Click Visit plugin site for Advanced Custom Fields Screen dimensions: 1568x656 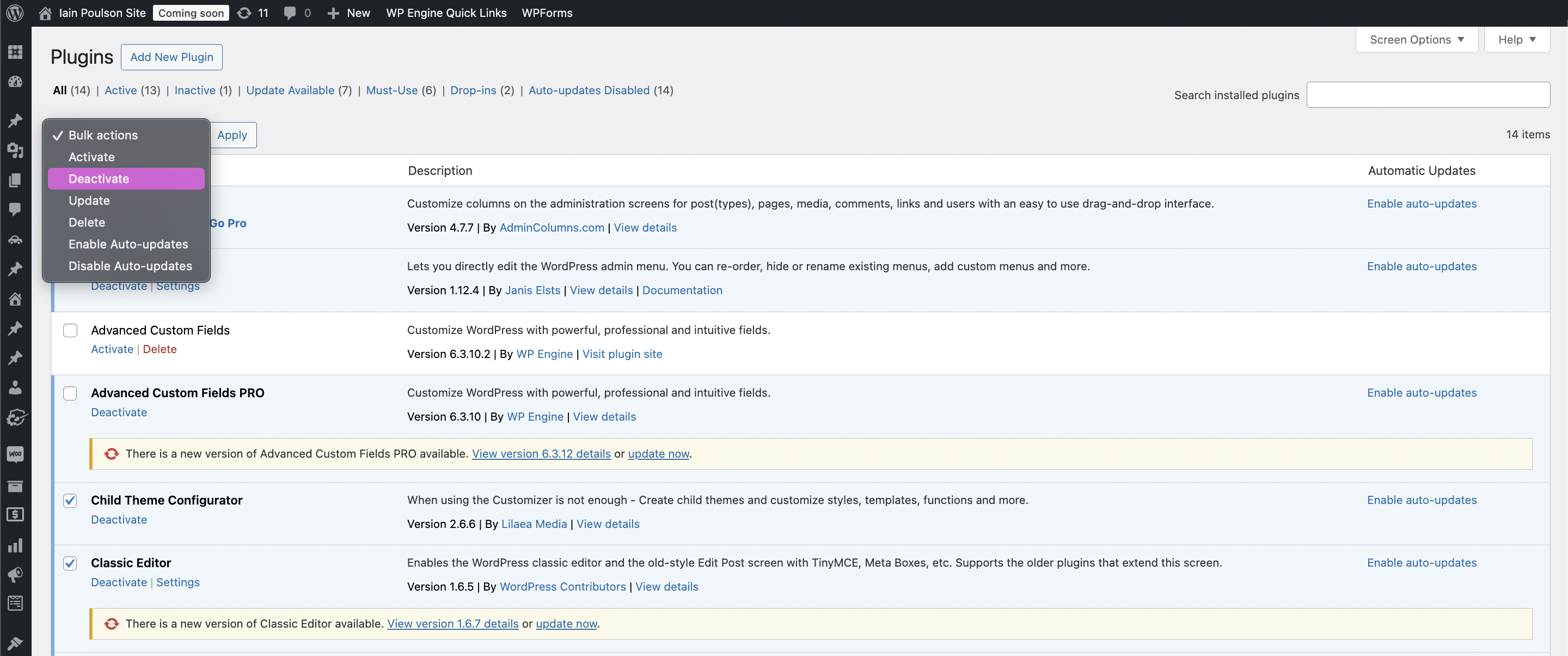coord(621,354)
